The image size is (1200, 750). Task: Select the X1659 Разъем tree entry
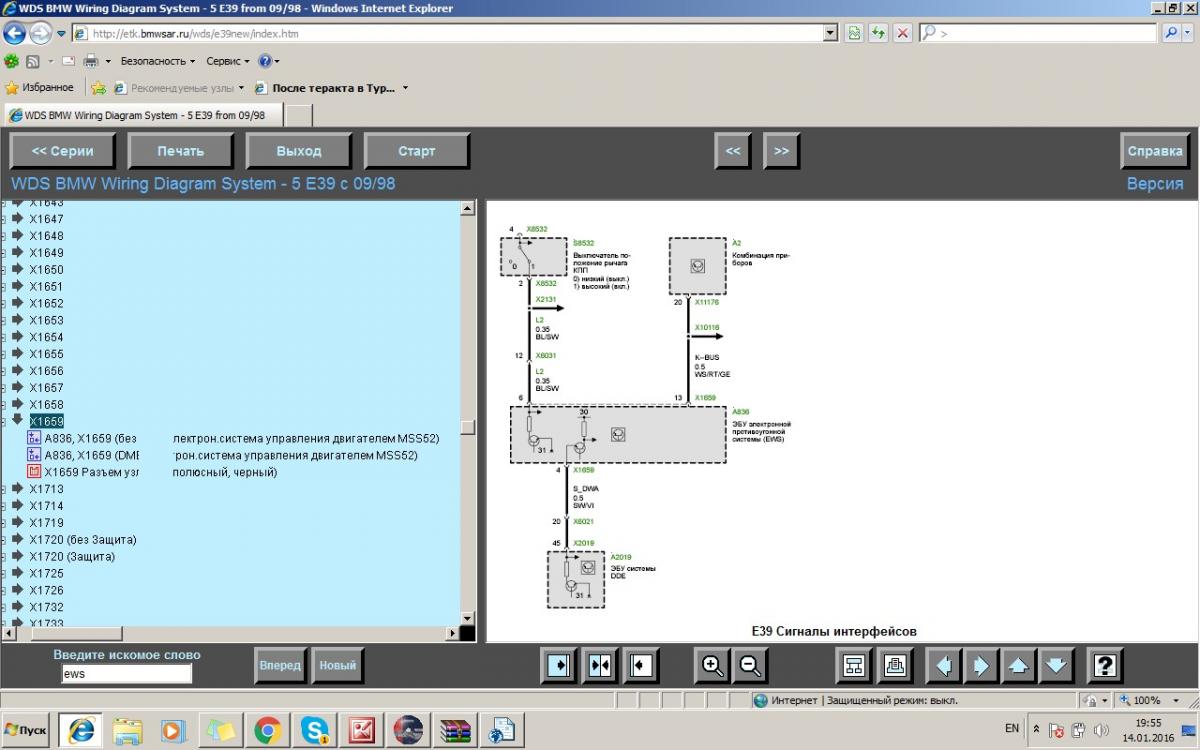(160, 472)
